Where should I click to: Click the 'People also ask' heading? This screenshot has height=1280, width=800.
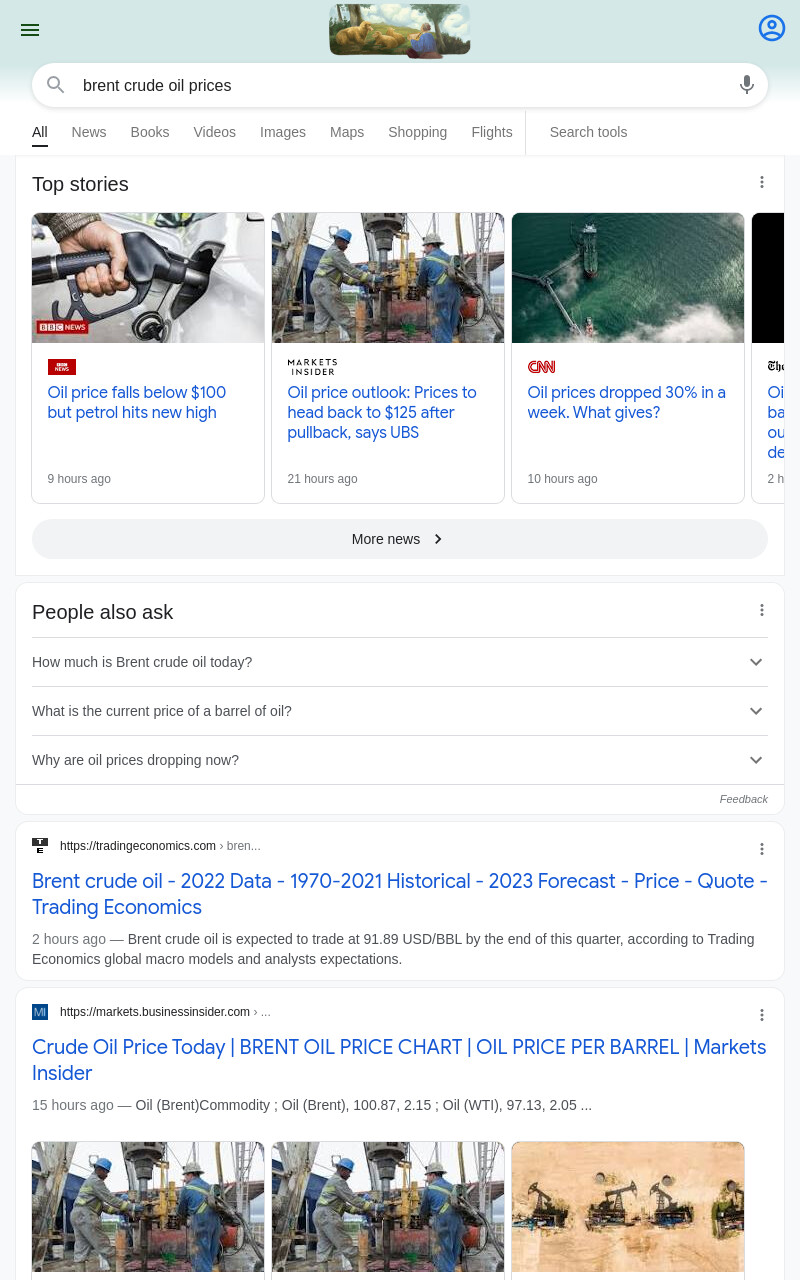coord(103,612)
